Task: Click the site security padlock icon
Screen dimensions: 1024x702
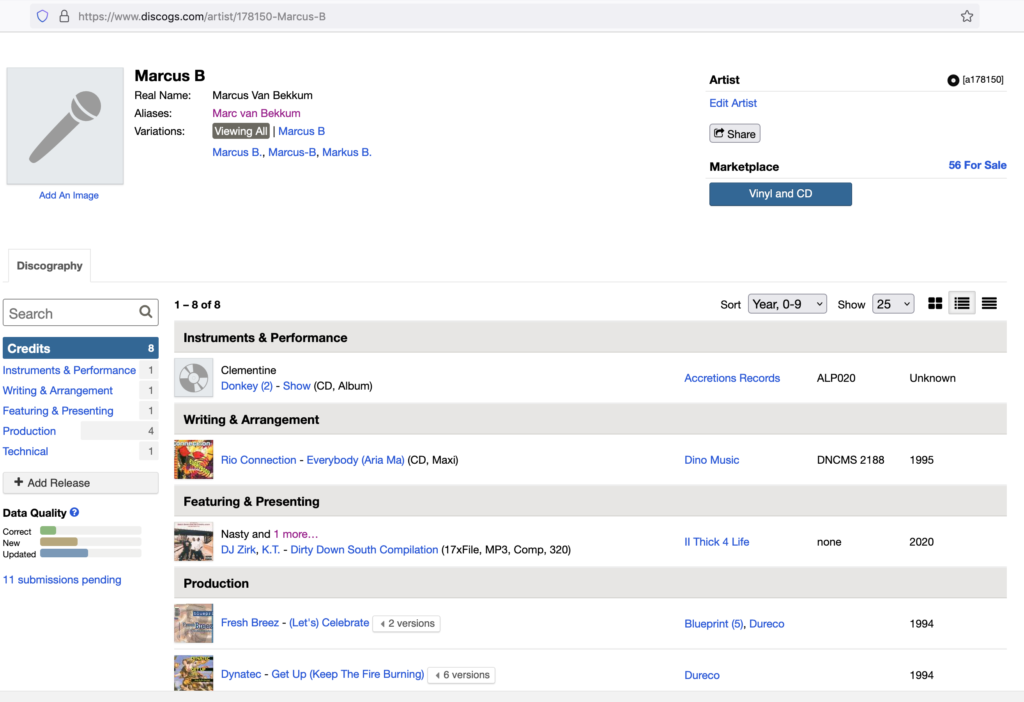Action: pos(64,16)
